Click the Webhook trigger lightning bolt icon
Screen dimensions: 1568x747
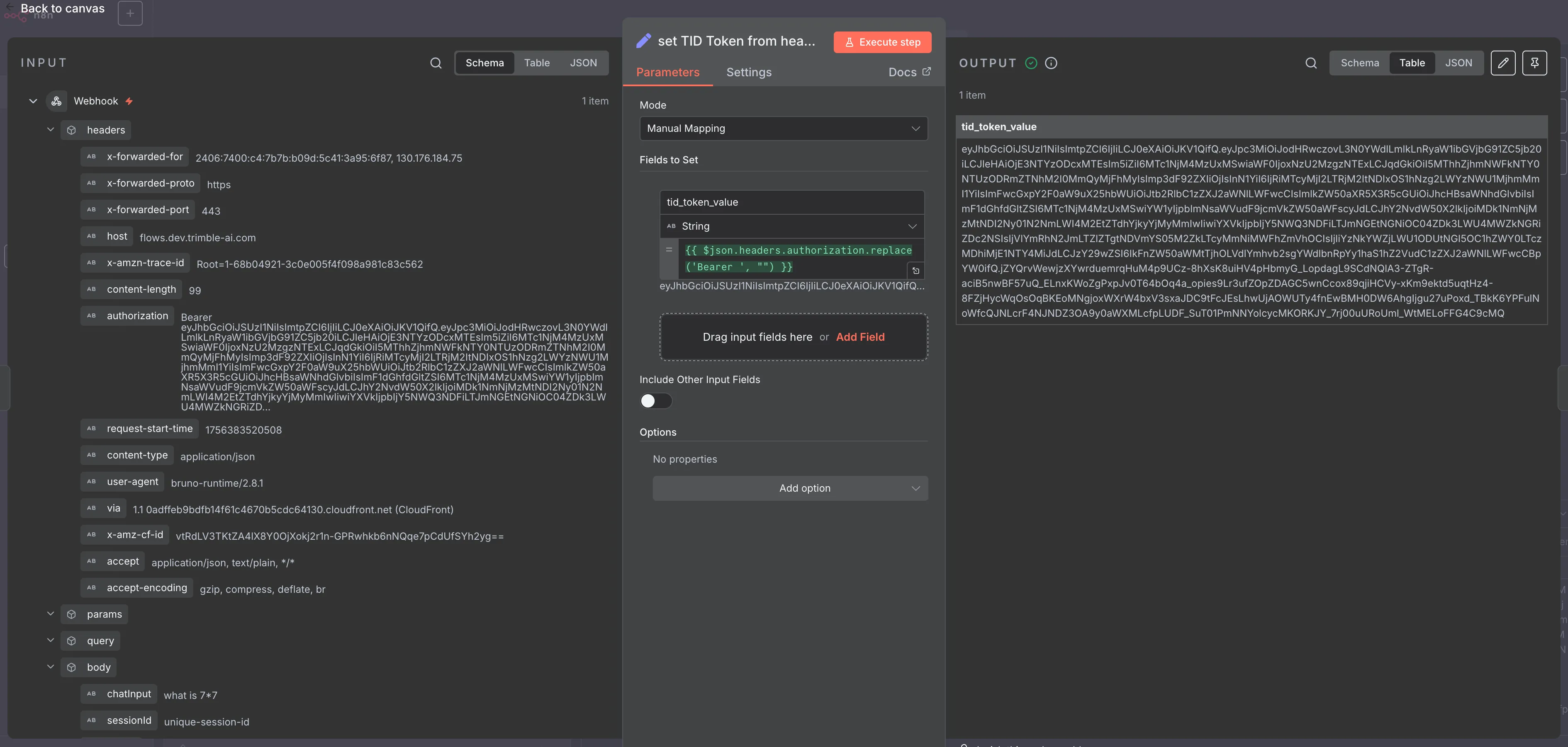click(129, 101)
